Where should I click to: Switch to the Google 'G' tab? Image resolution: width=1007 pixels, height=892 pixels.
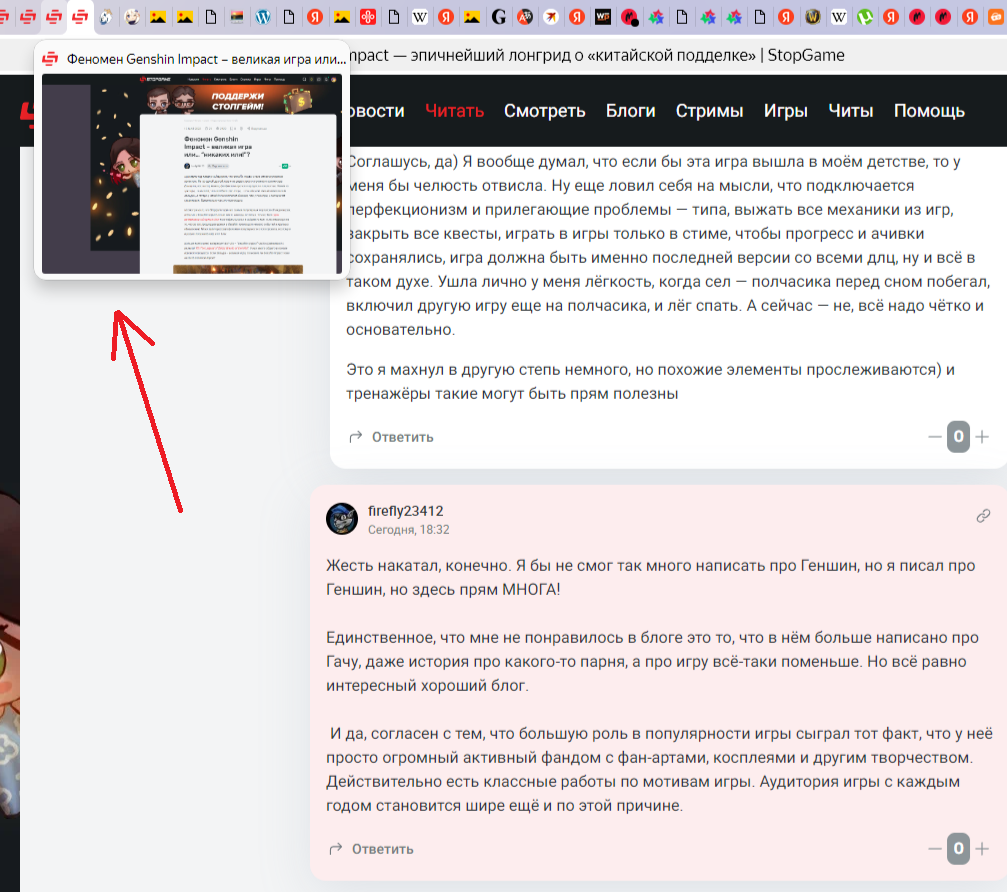tap(498, 17)
